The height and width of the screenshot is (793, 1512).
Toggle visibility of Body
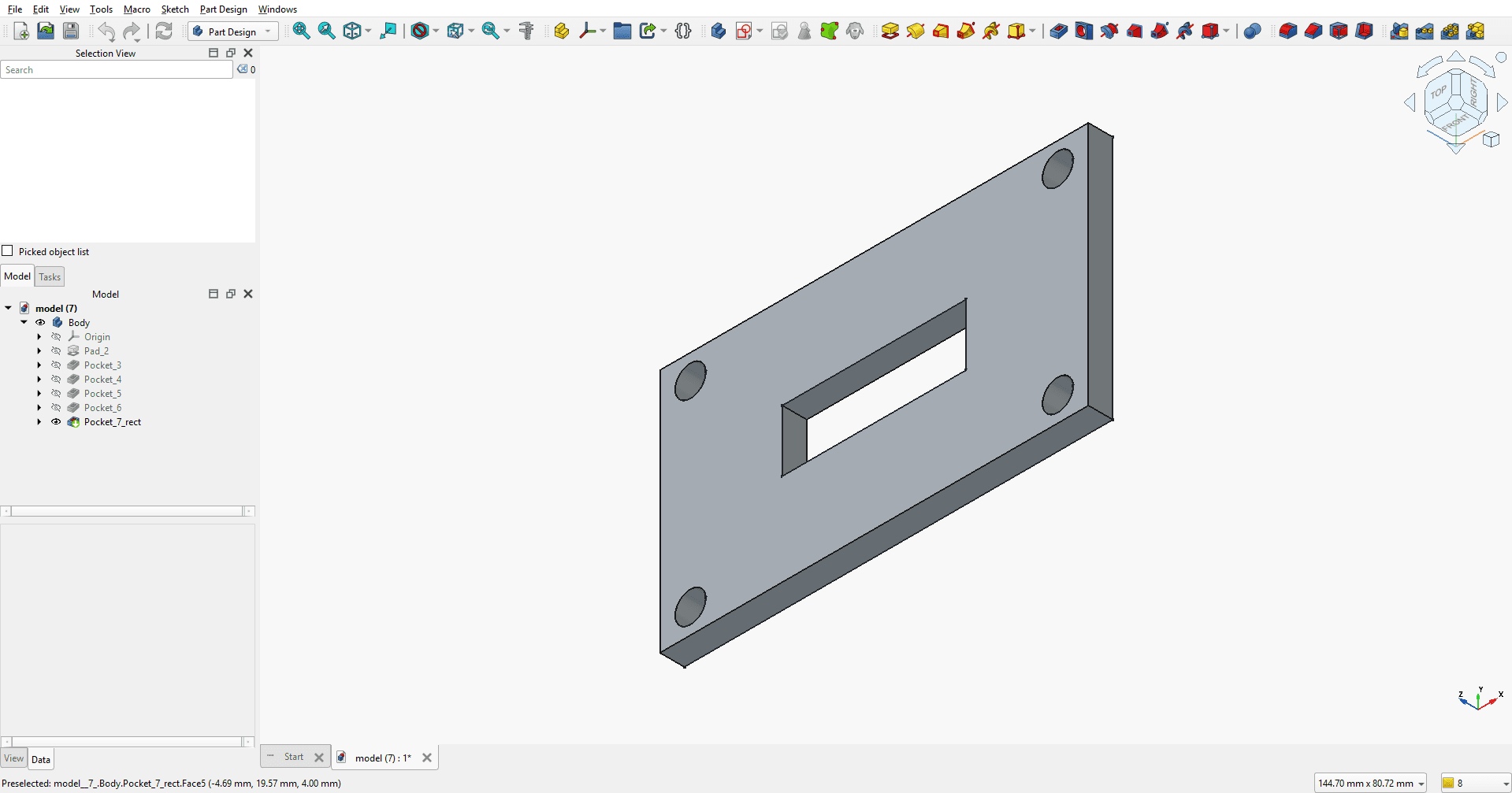click(x=40, y=323)
